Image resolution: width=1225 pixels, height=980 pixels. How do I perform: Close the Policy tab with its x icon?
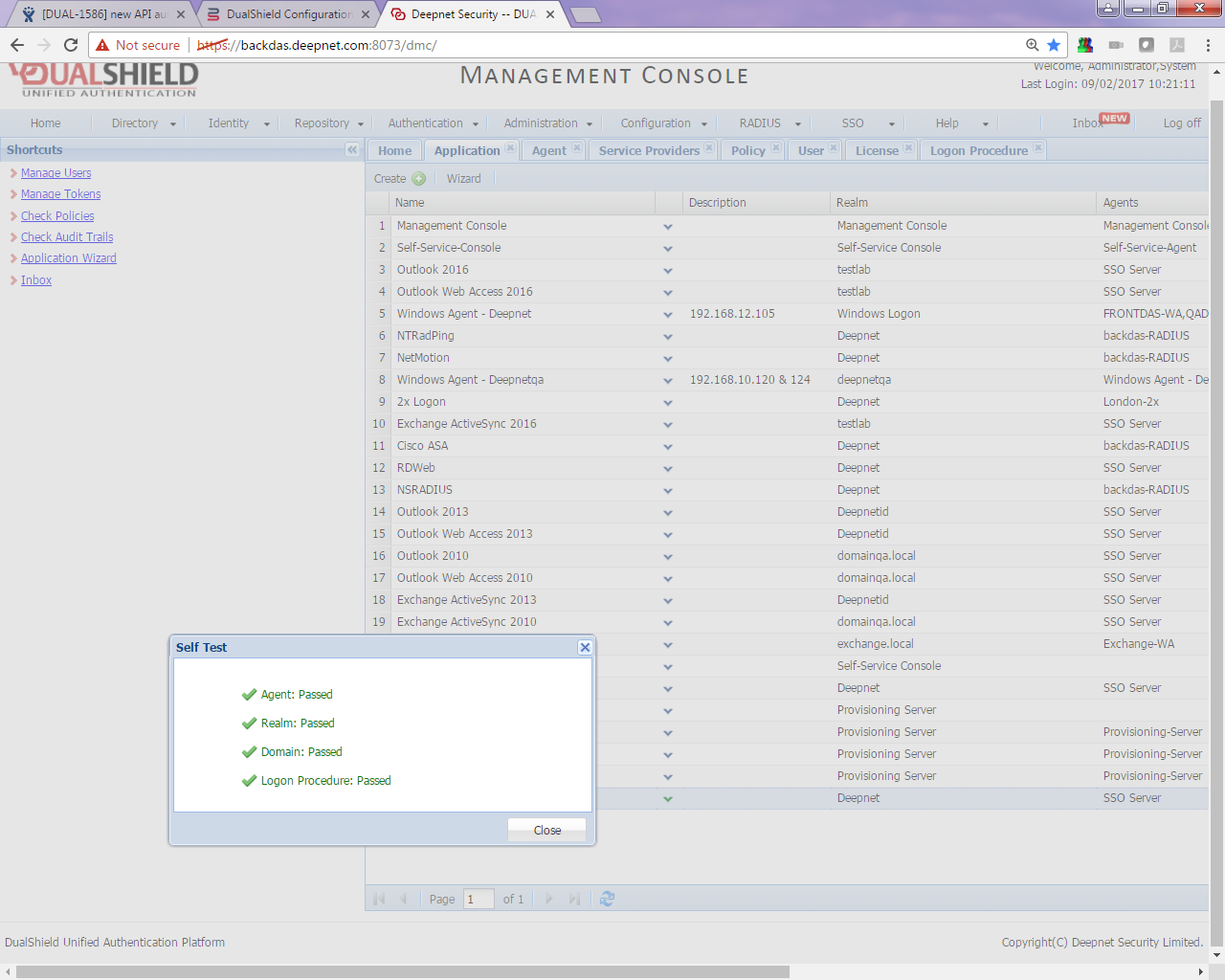(775, 148)
